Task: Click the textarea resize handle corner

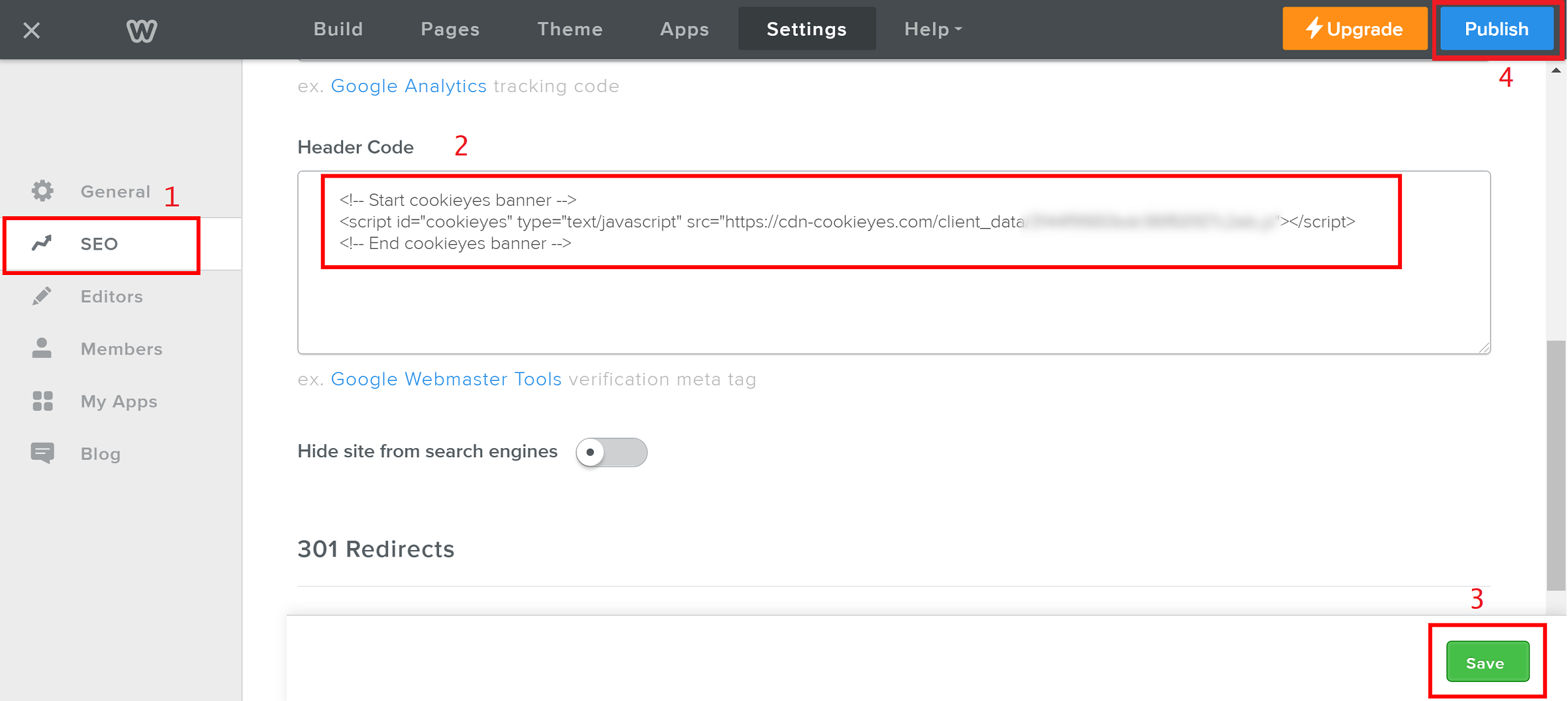Action: point(1484,348)
